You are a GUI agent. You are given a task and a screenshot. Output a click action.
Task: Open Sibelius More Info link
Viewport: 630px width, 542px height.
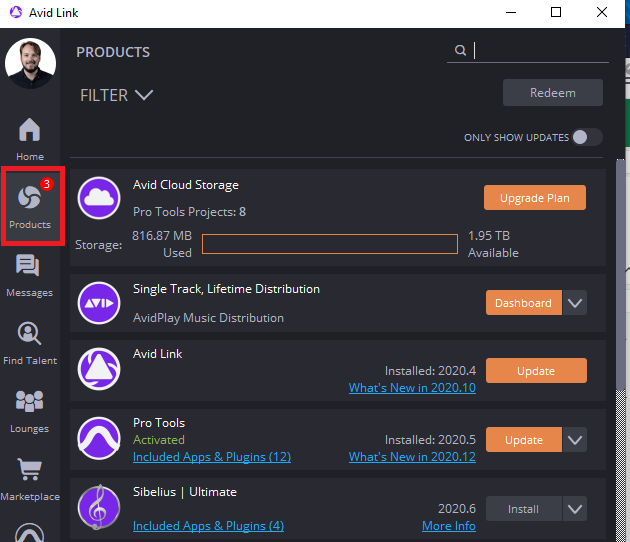click(x=449, y=526)
